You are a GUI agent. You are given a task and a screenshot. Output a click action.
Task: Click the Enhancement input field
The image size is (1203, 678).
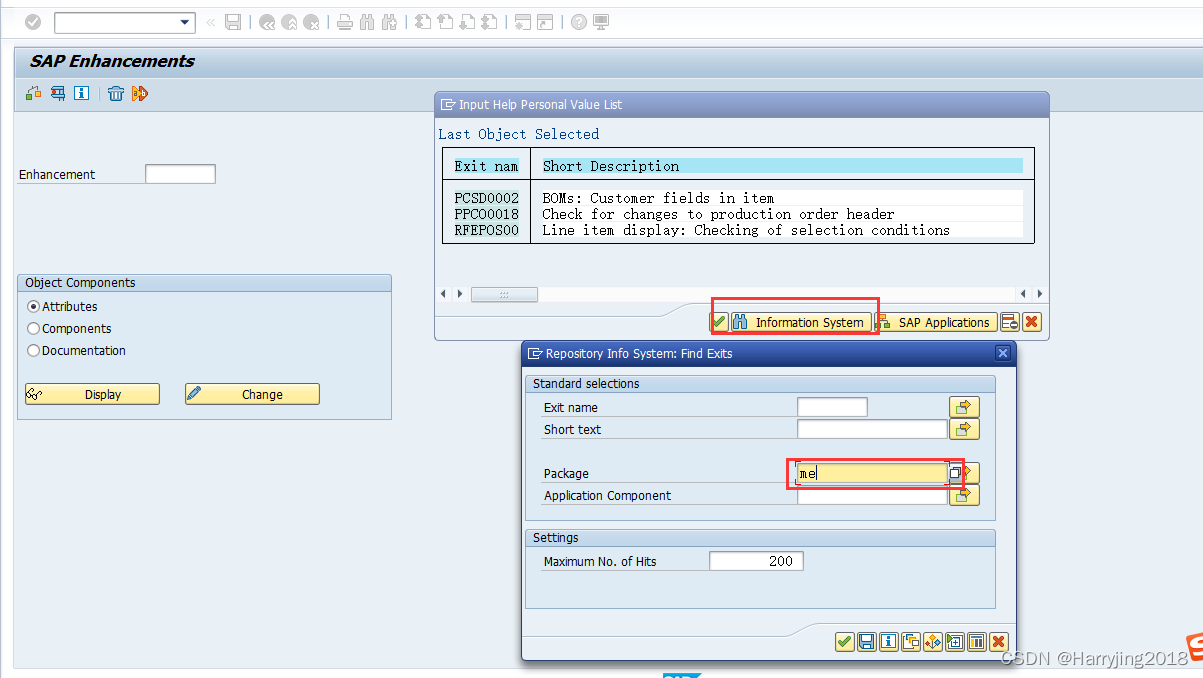pyautogui.click(x=180, y=174)
